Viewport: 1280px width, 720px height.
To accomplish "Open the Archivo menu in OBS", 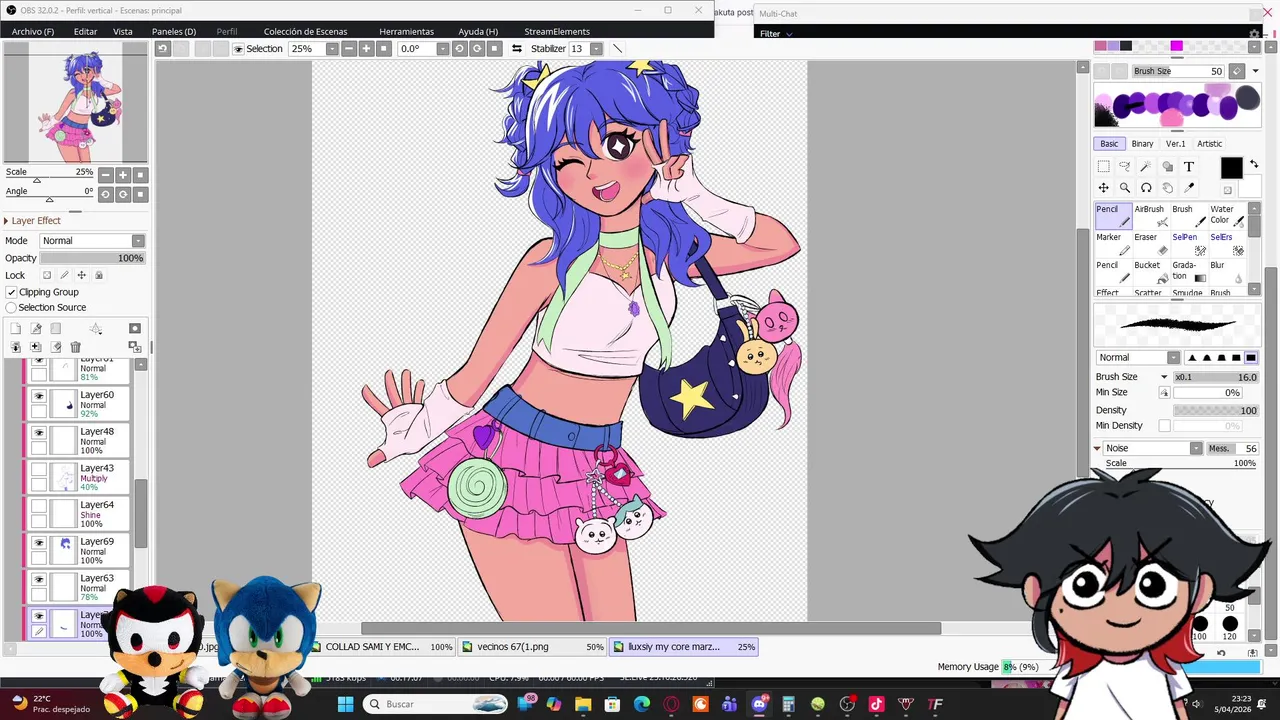I will pos(33,31).
